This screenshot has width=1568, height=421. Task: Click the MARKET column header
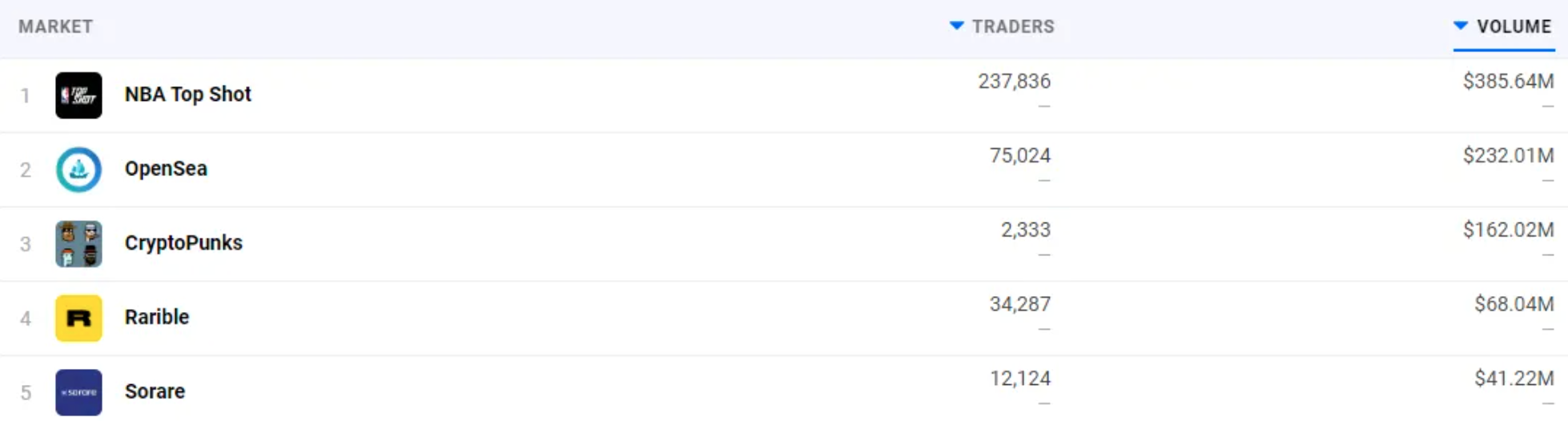[x=56, y=26]
